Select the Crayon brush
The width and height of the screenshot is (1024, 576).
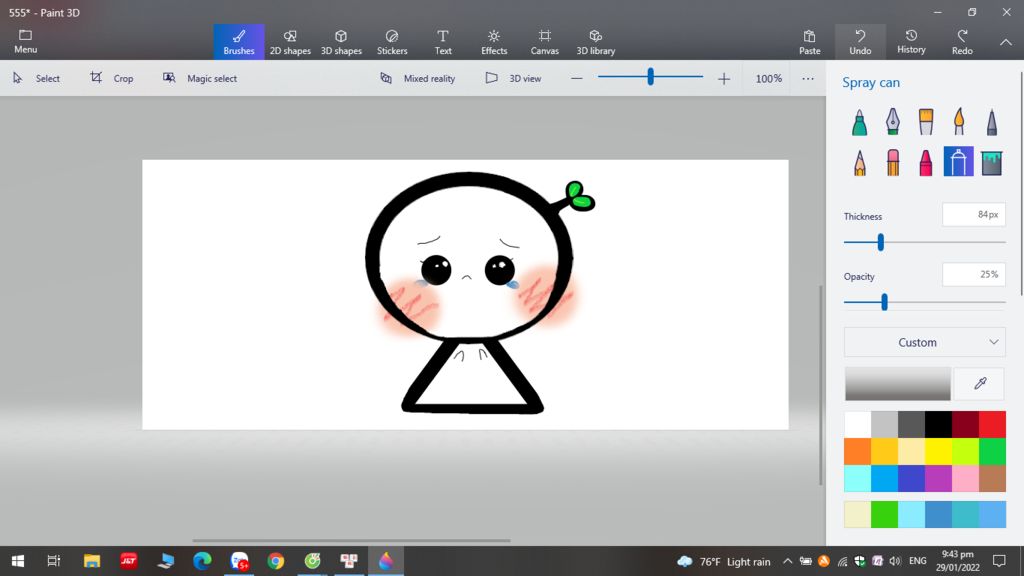925,162
